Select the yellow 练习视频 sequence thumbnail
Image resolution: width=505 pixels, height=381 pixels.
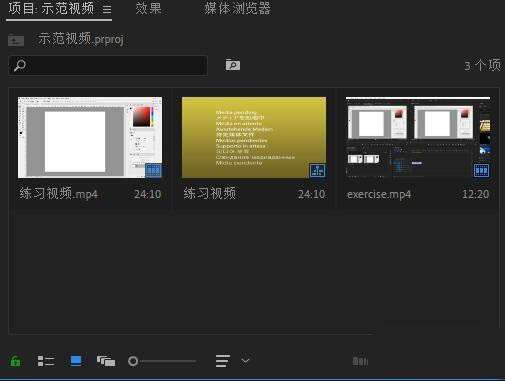coord(254,137)
